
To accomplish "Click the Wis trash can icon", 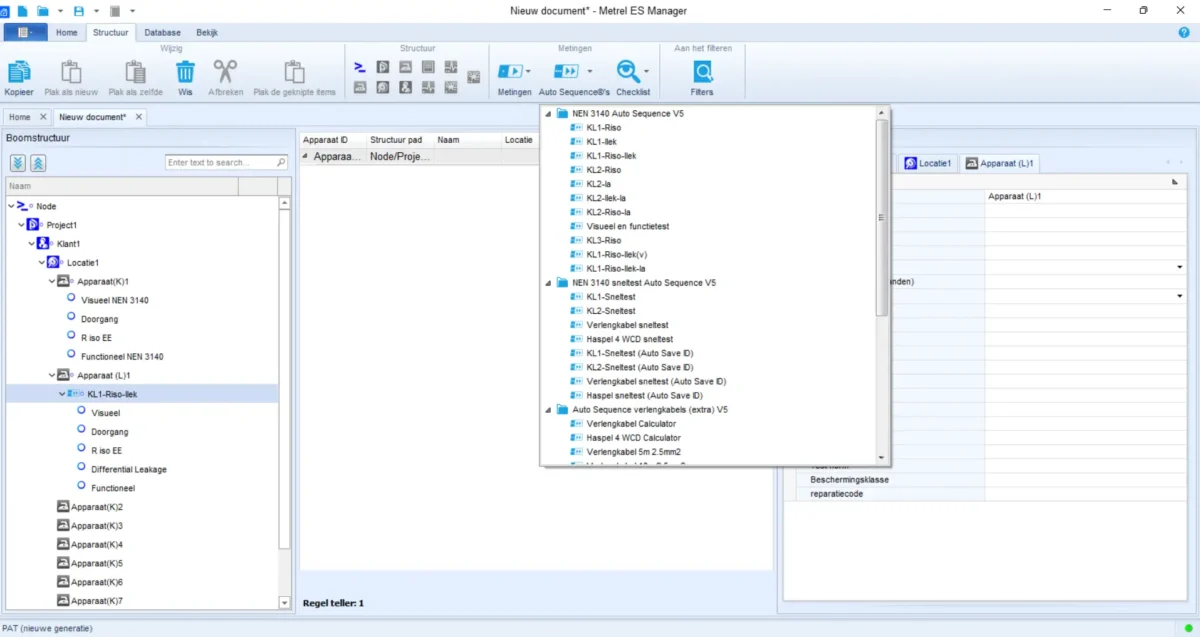I will pyautogui.click(x=185, y=73).
